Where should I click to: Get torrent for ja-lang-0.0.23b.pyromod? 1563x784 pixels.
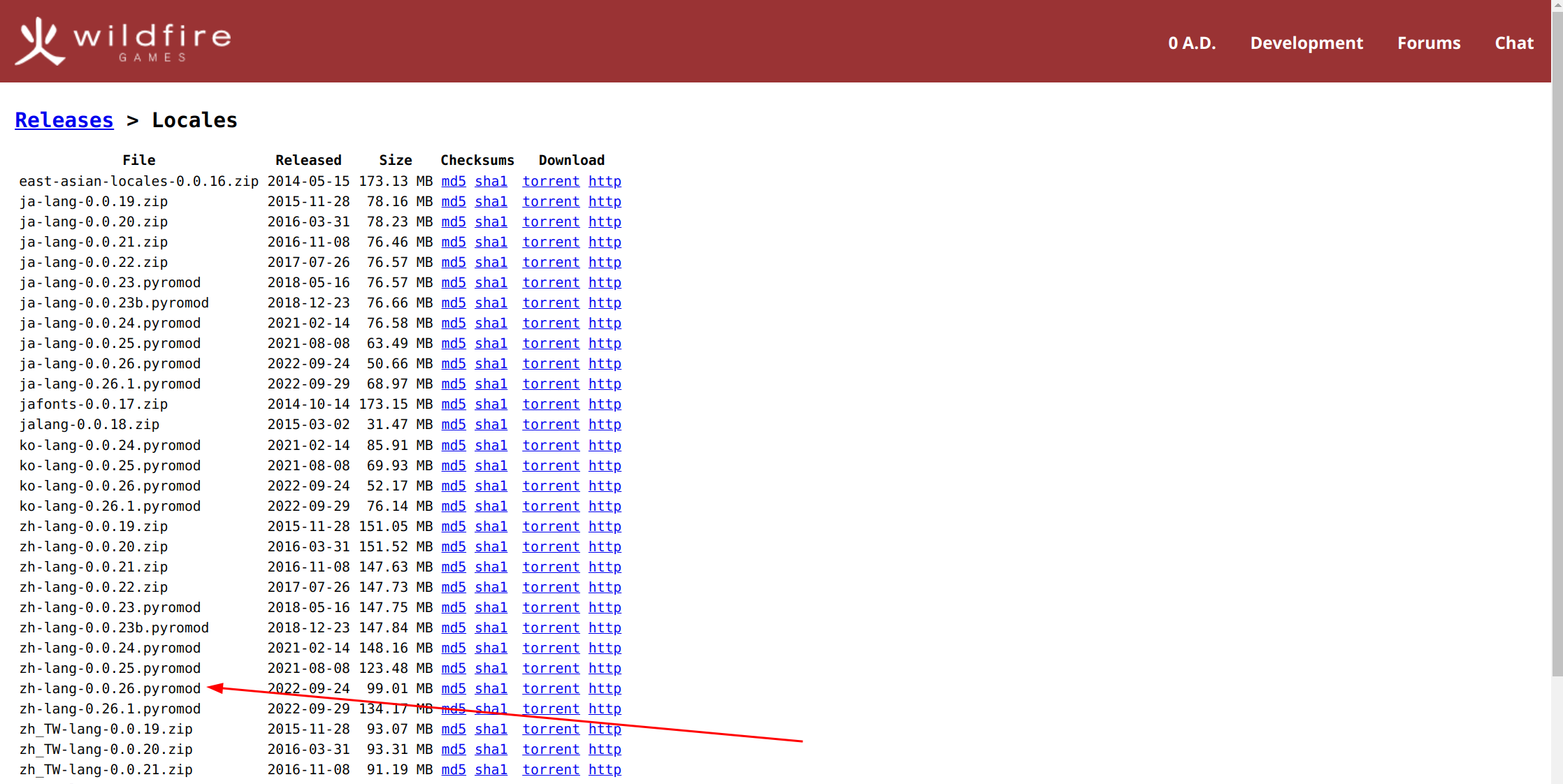551,303
